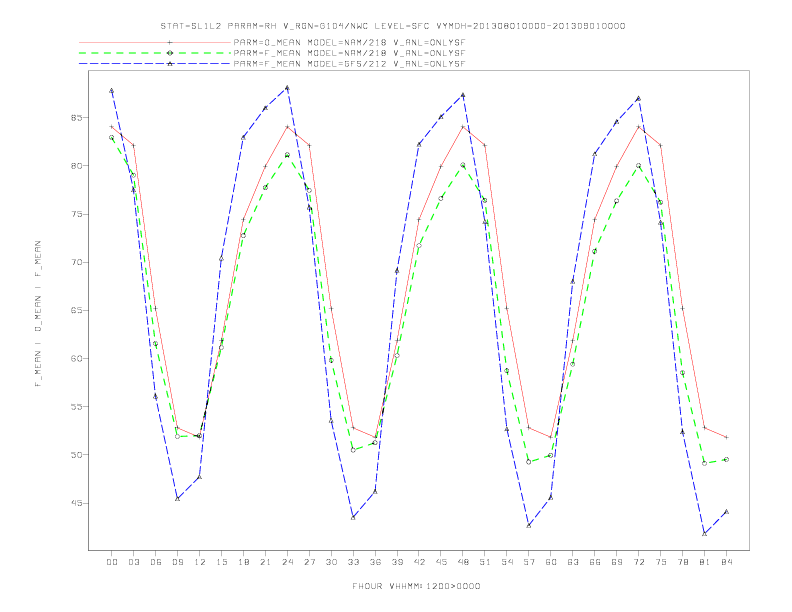792x612 pixels.
Task: Click x-axis forecast hour label 75
Action: [x=661, y=562]
